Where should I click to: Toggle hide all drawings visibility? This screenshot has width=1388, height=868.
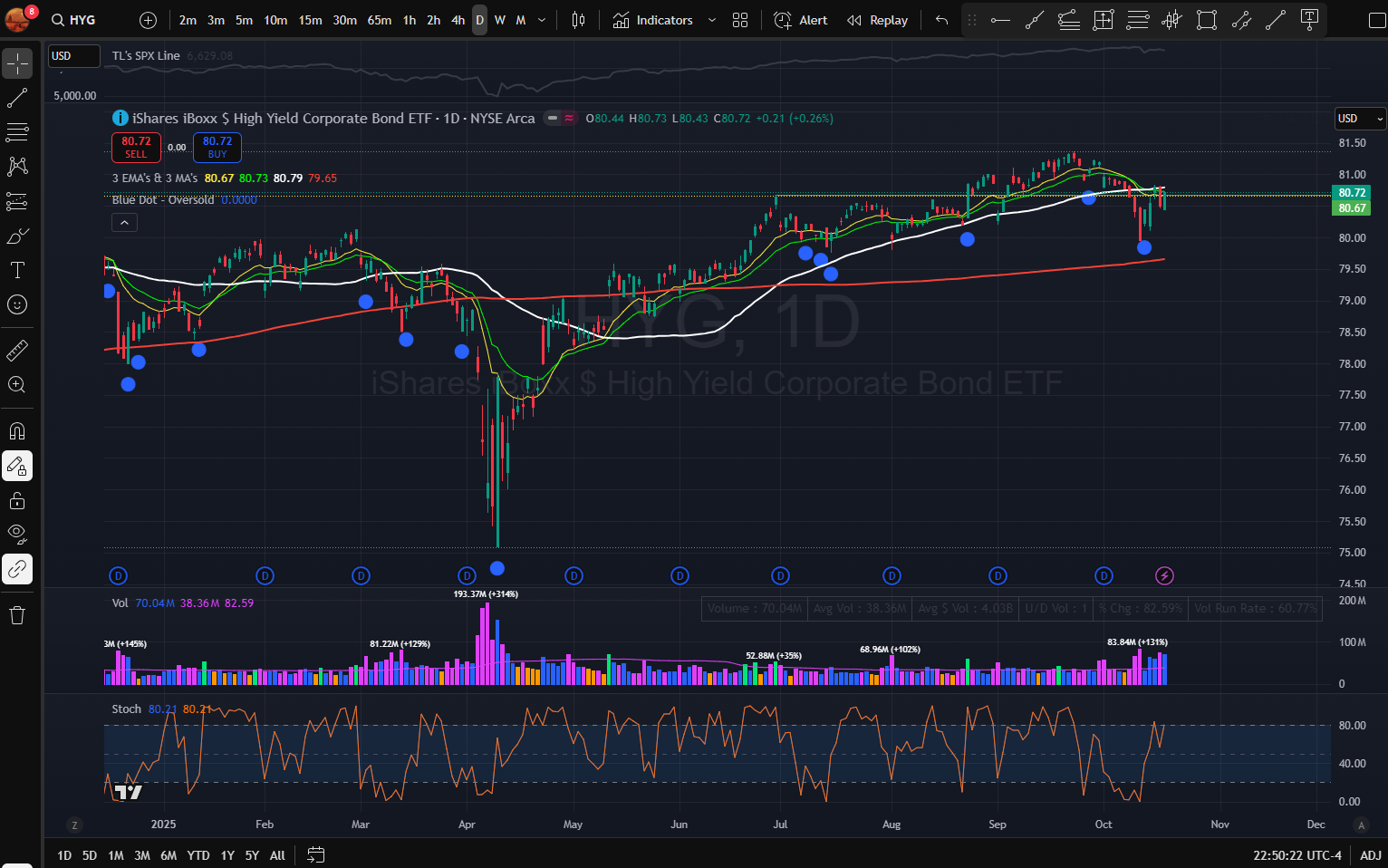[x=17, y=535]
